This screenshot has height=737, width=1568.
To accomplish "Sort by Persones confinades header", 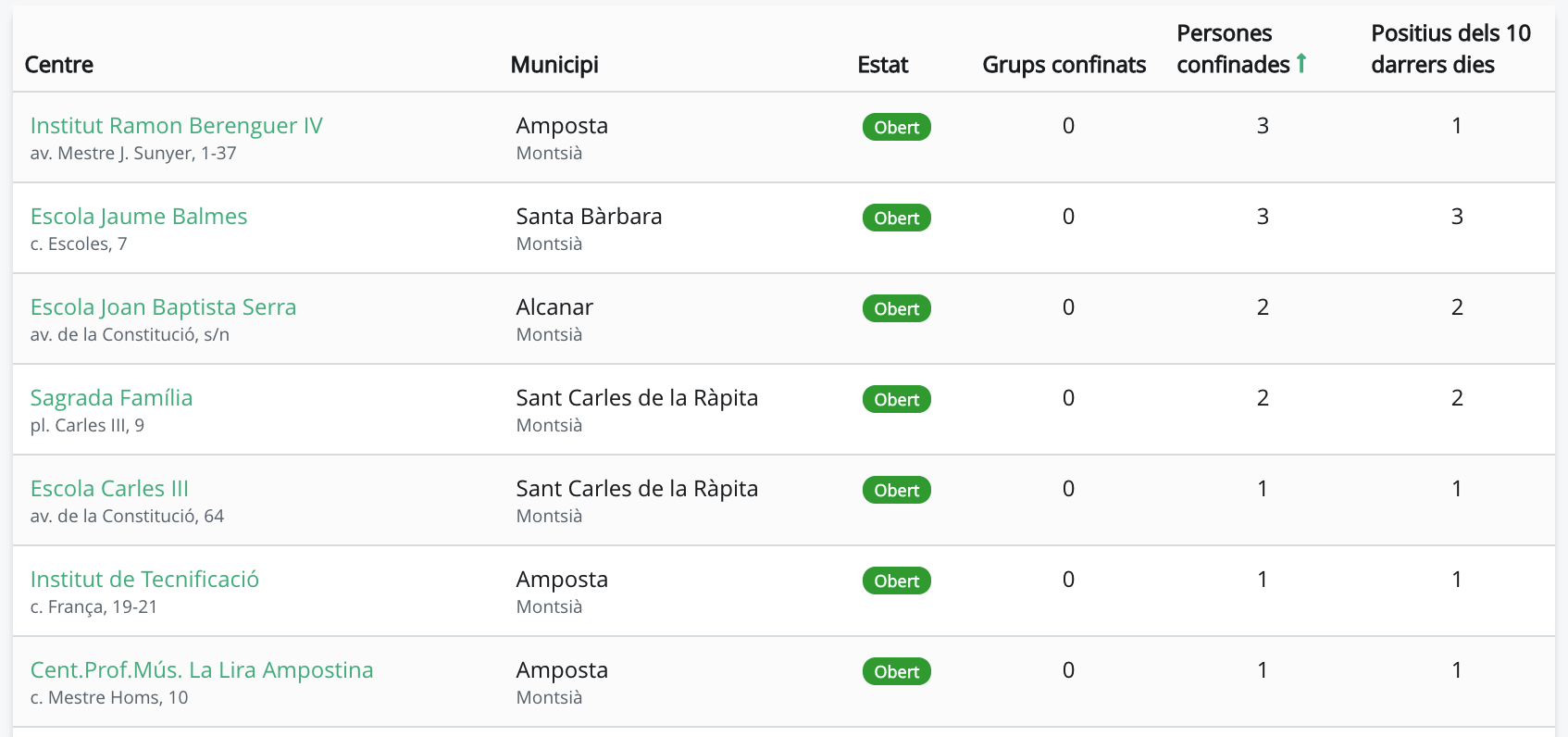I will pos(1233,49).
